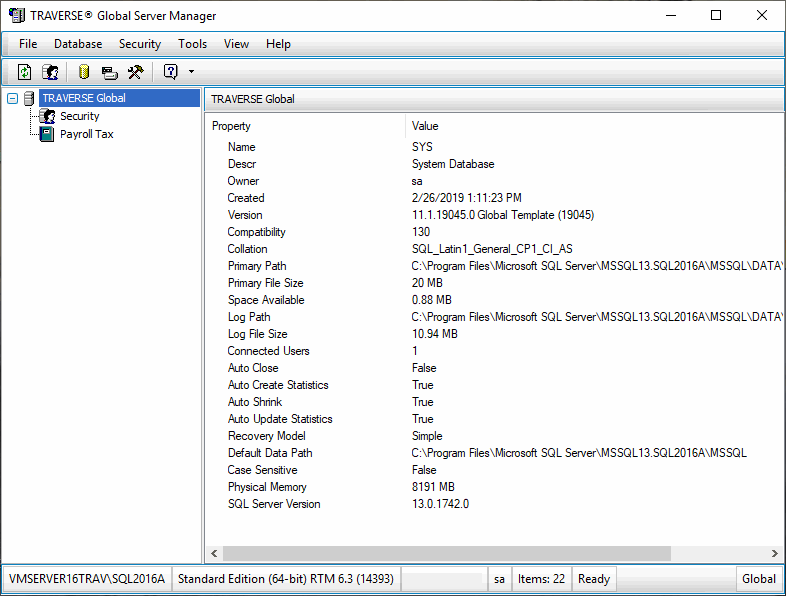Viewport: 786px width, 596px height.
Task: Click server name VMSERVER16TRAV\SQL2016A in status bar
Action: click(x=87, y=579)
